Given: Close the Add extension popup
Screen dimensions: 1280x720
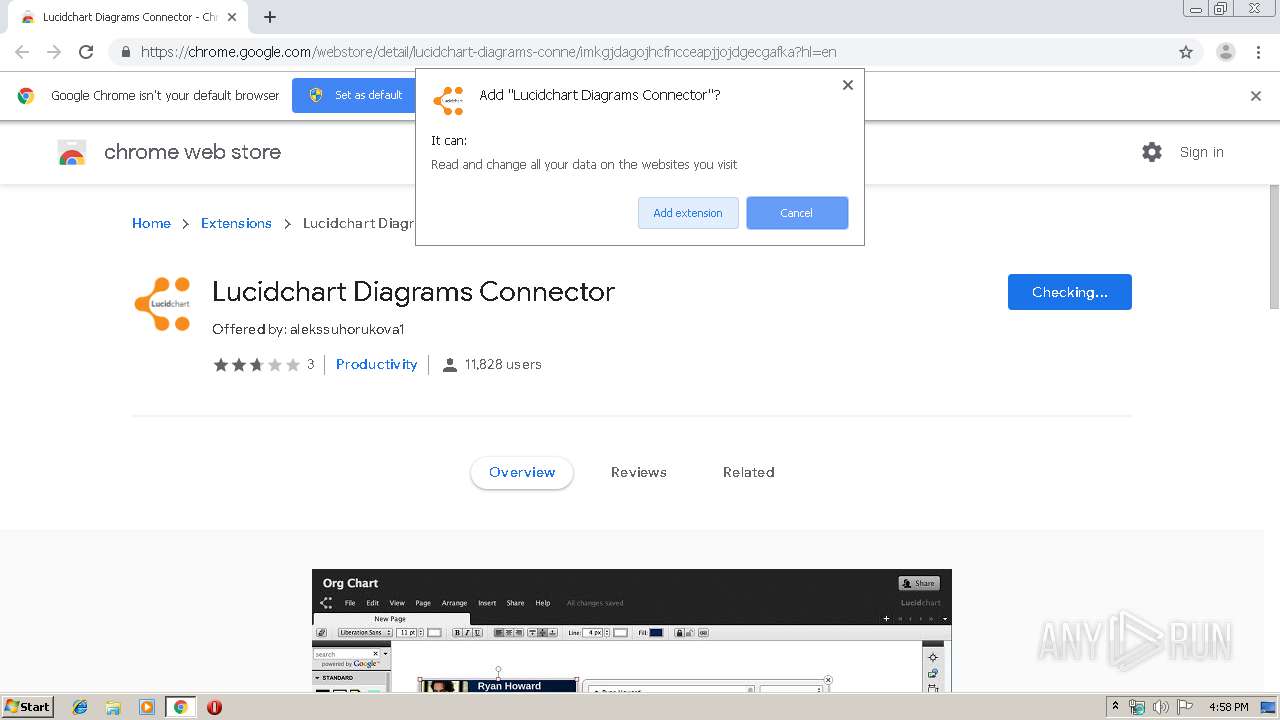Looking at the screenshot, I should click(848, 85).
